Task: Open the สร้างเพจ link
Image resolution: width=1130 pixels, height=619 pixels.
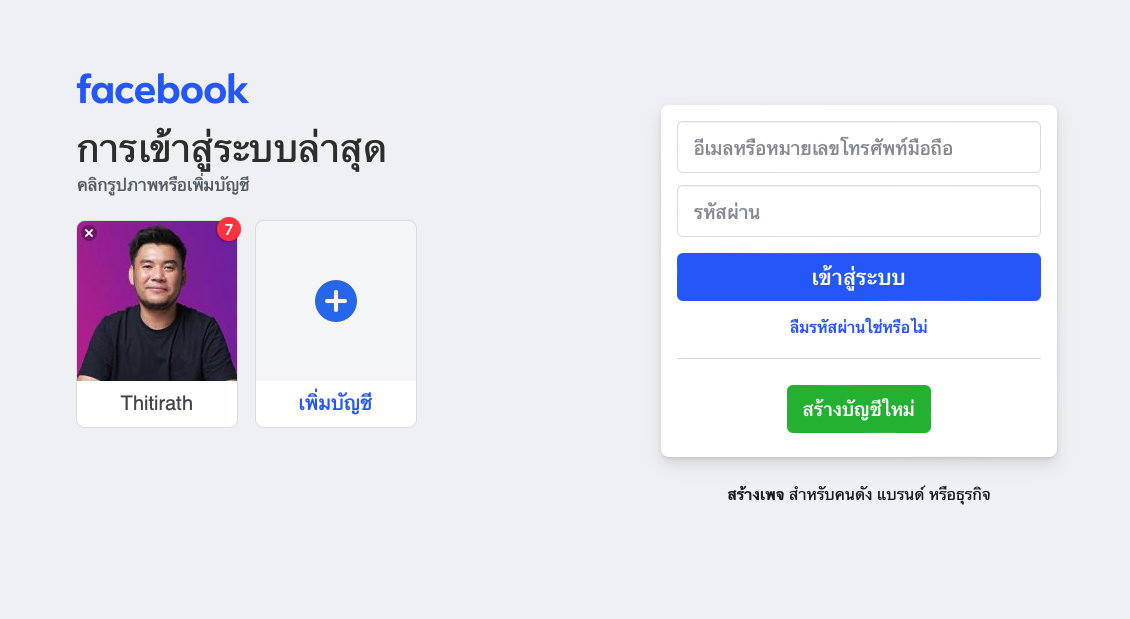Action: point(755,495)
